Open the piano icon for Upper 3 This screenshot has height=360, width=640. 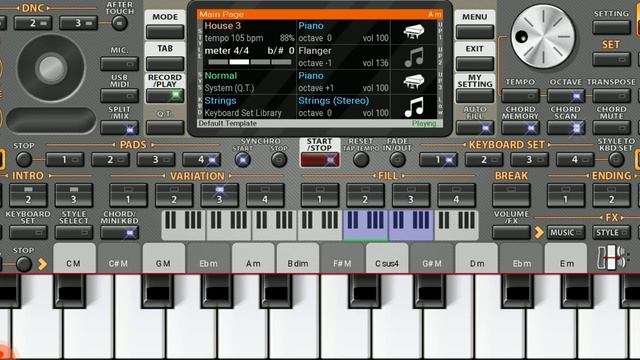pos(413,82)
